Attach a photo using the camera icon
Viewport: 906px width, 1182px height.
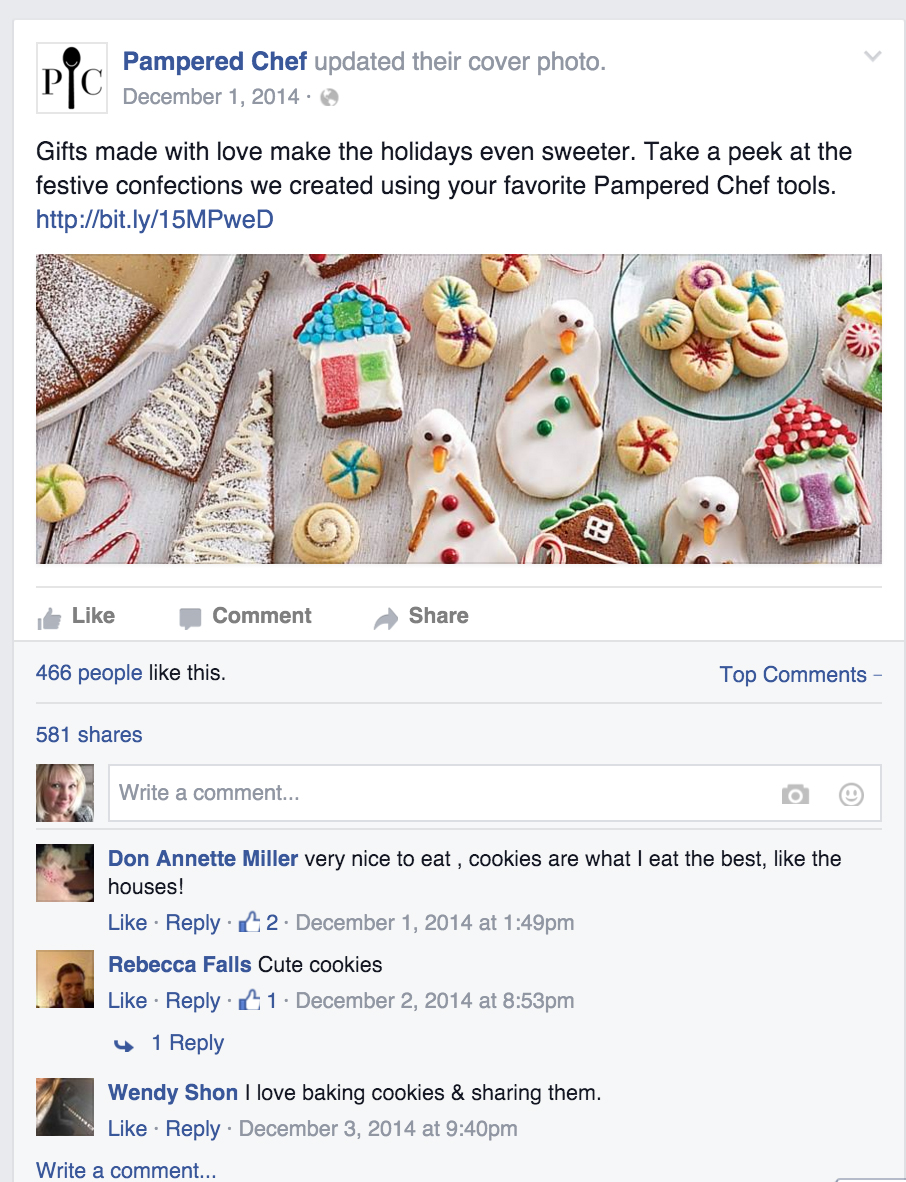click(795, 794)
